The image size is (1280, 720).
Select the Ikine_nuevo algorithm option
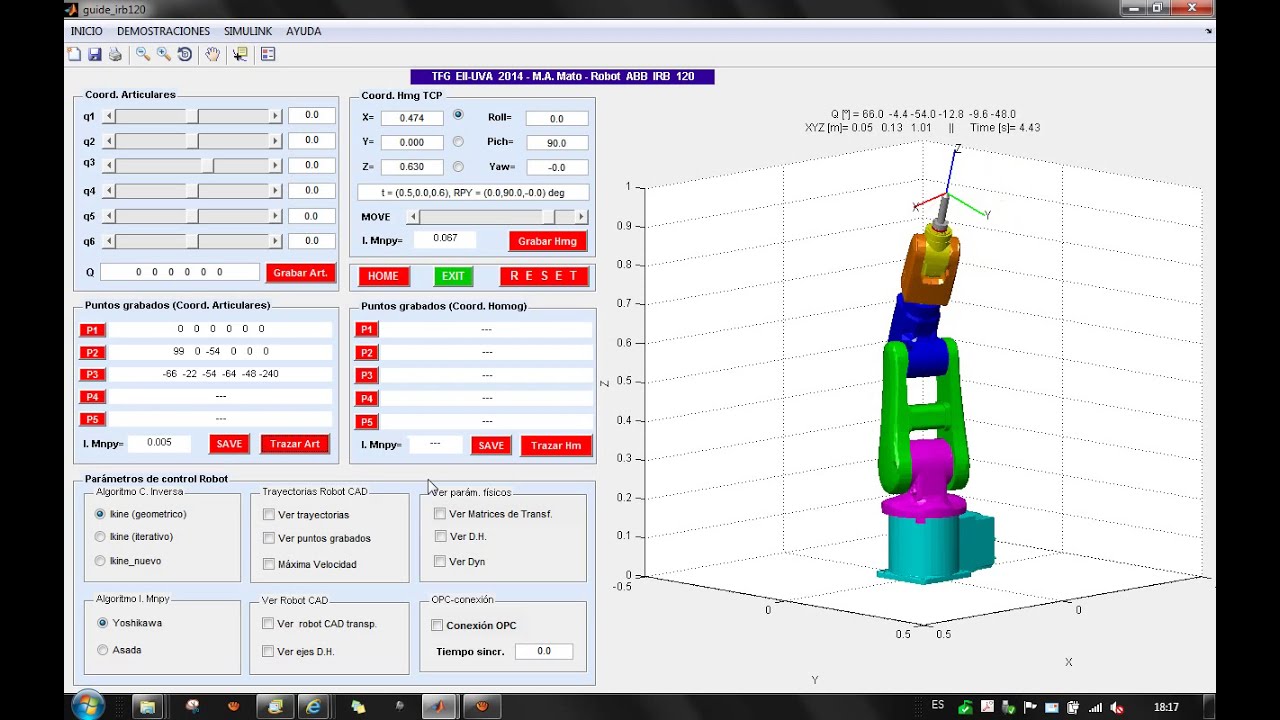click(x=100, y=561)
